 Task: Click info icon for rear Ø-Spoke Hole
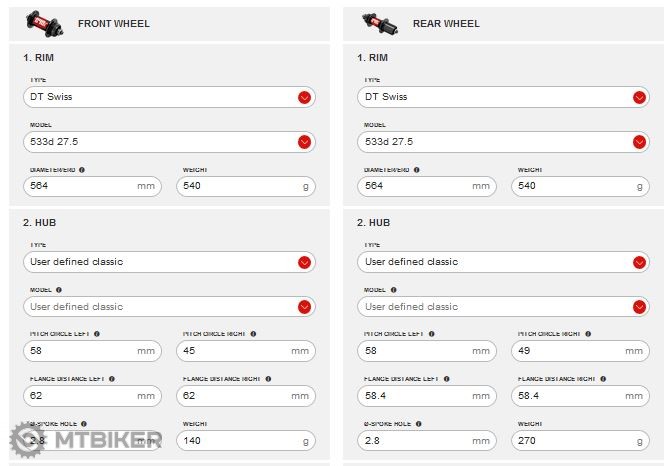[415, 424]
